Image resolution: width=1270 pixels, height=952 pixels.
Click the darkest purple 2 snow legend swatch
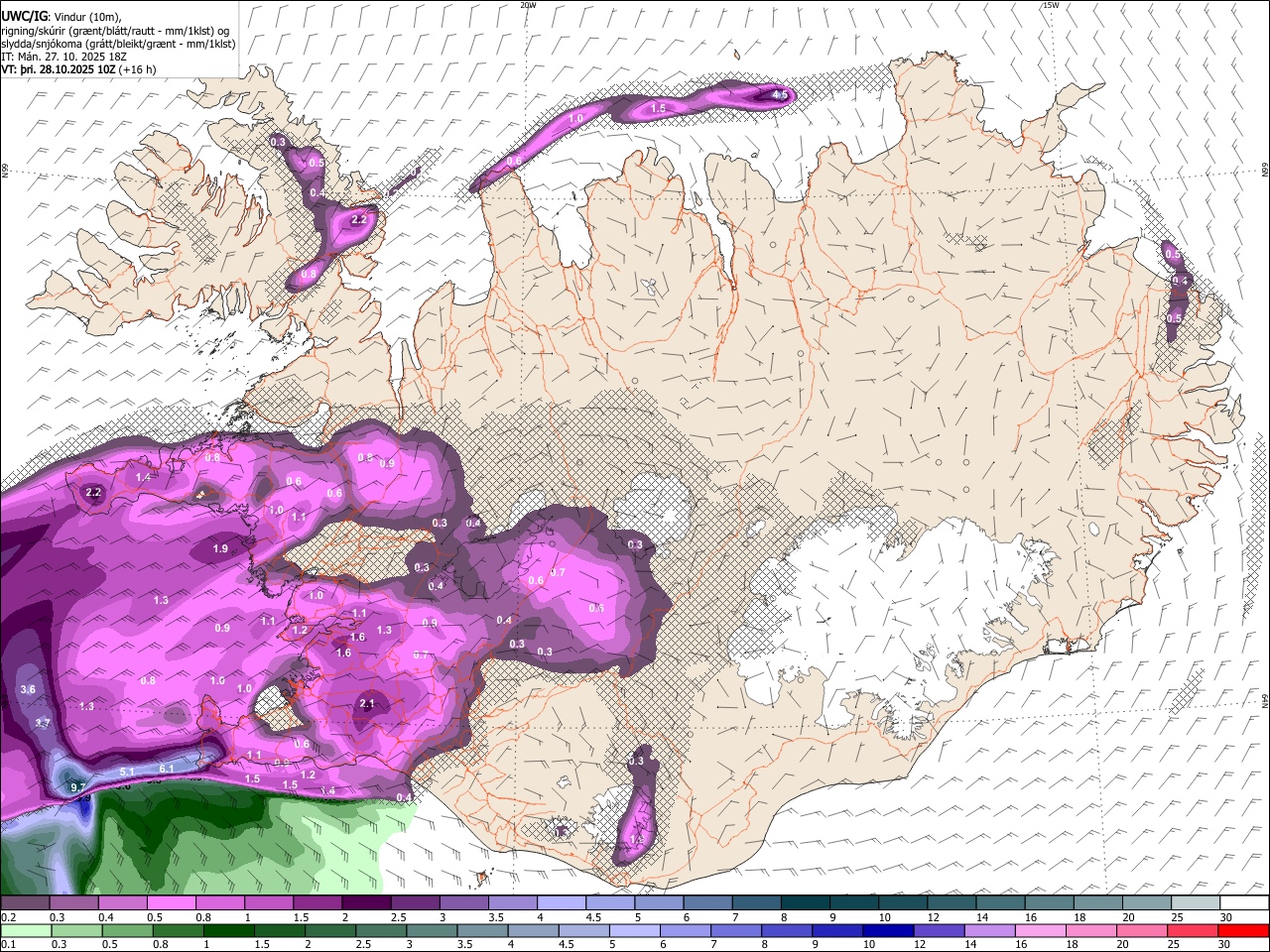coord(366,902)
